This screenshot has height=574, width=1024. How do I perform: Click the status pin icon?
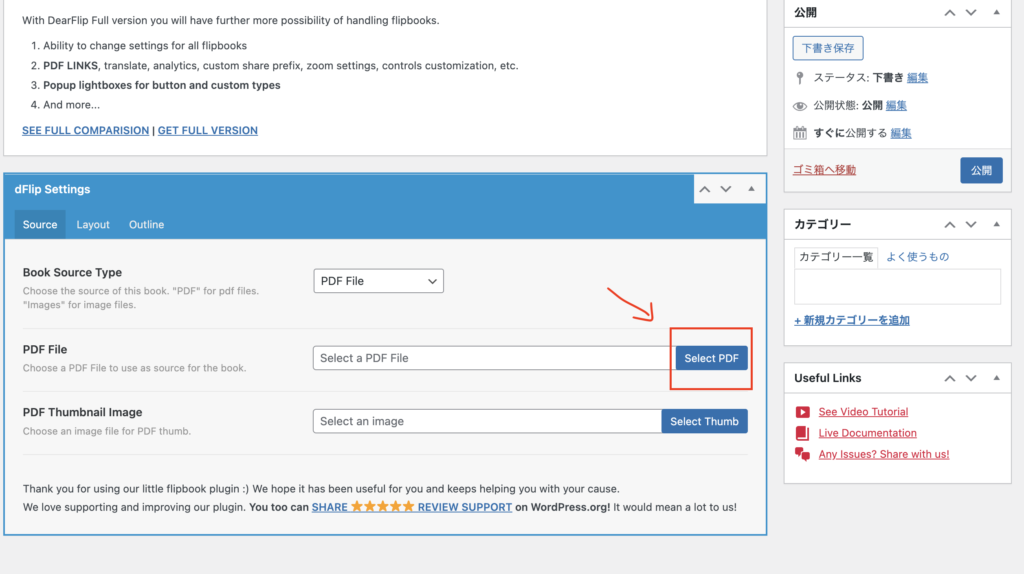tap(800, 78)
